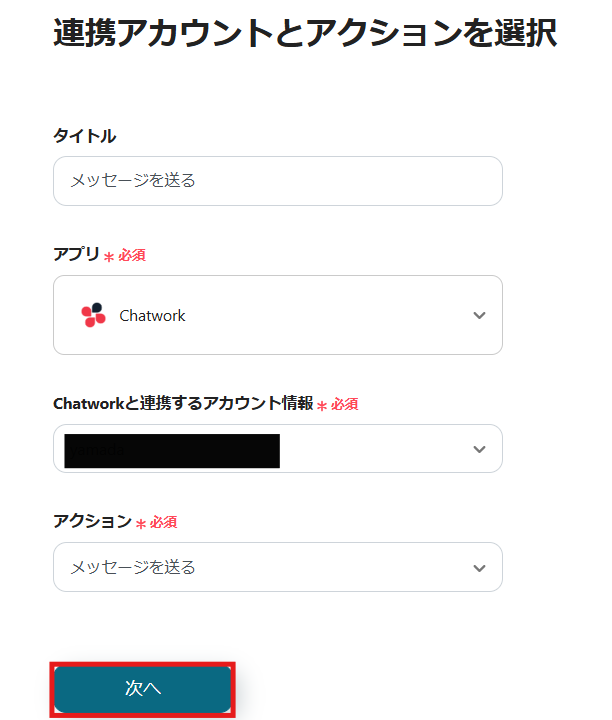The height and width of the screenshot is (720, 612).
Task: Click the 必須 marker beside アクション
Action: tap(164, 523)
